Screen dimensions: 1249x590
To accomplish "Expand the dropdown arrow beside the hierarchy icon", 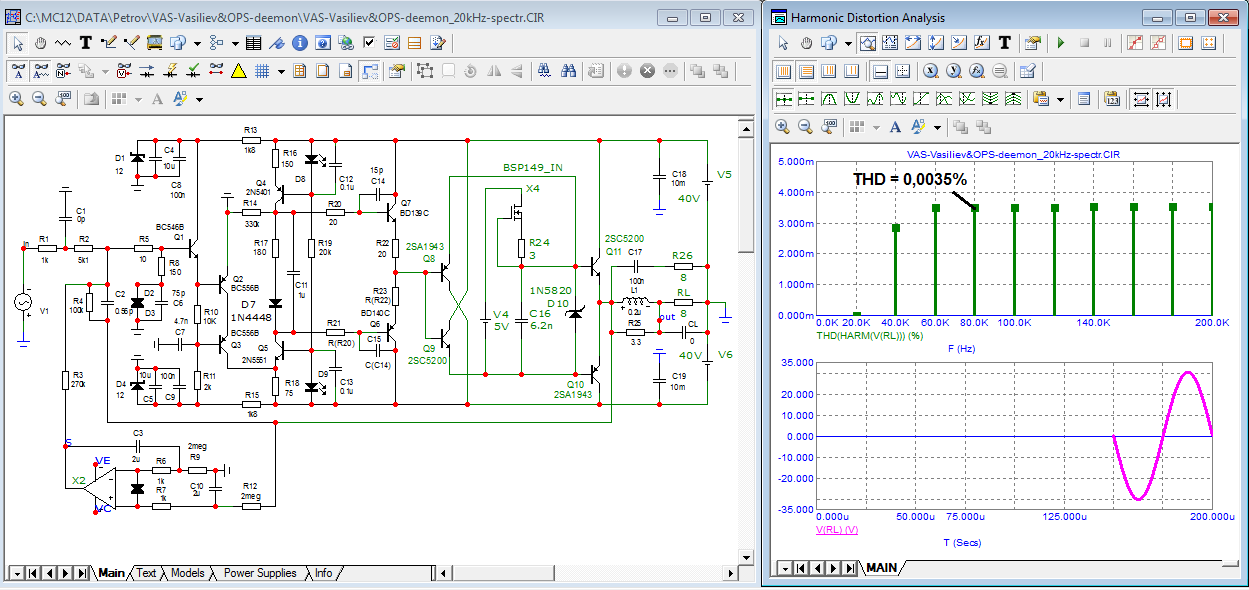I will click(x=234, y=43).
